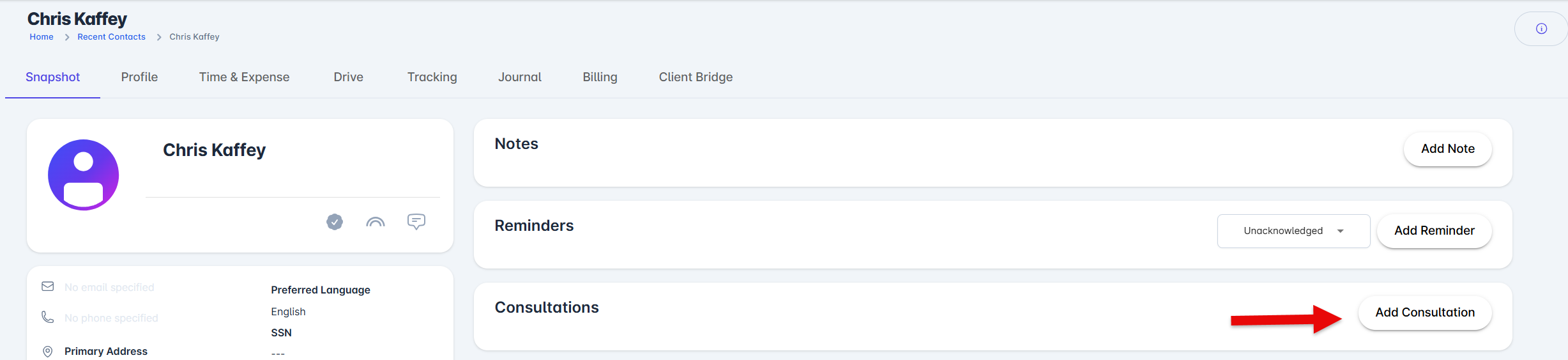Switch to the Billing tab
The height and width of the screenshot is (360, 1568).
(x=600, y=77)
